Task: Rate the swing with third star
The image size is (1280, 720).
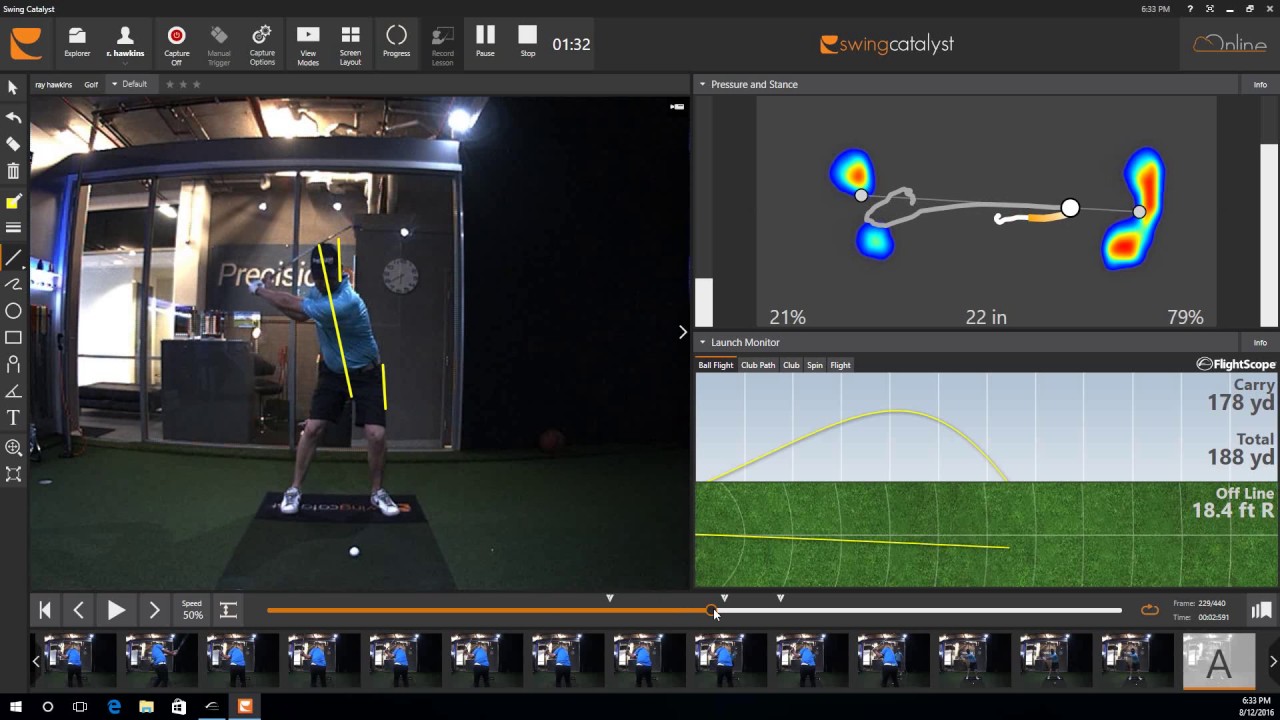Action: (x=196, y=84)
